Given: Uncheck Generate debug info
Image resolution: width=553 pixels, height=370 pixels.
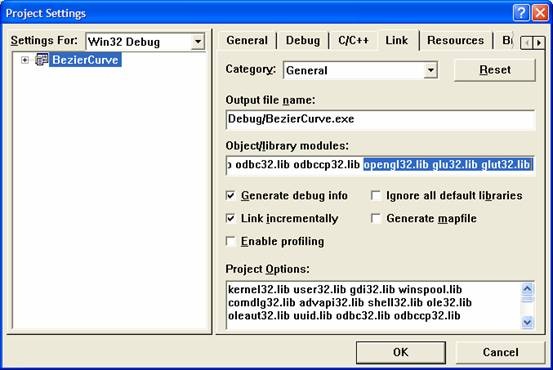Looking at the screenshot, I should pyautogui.click(x=230, y=195).
